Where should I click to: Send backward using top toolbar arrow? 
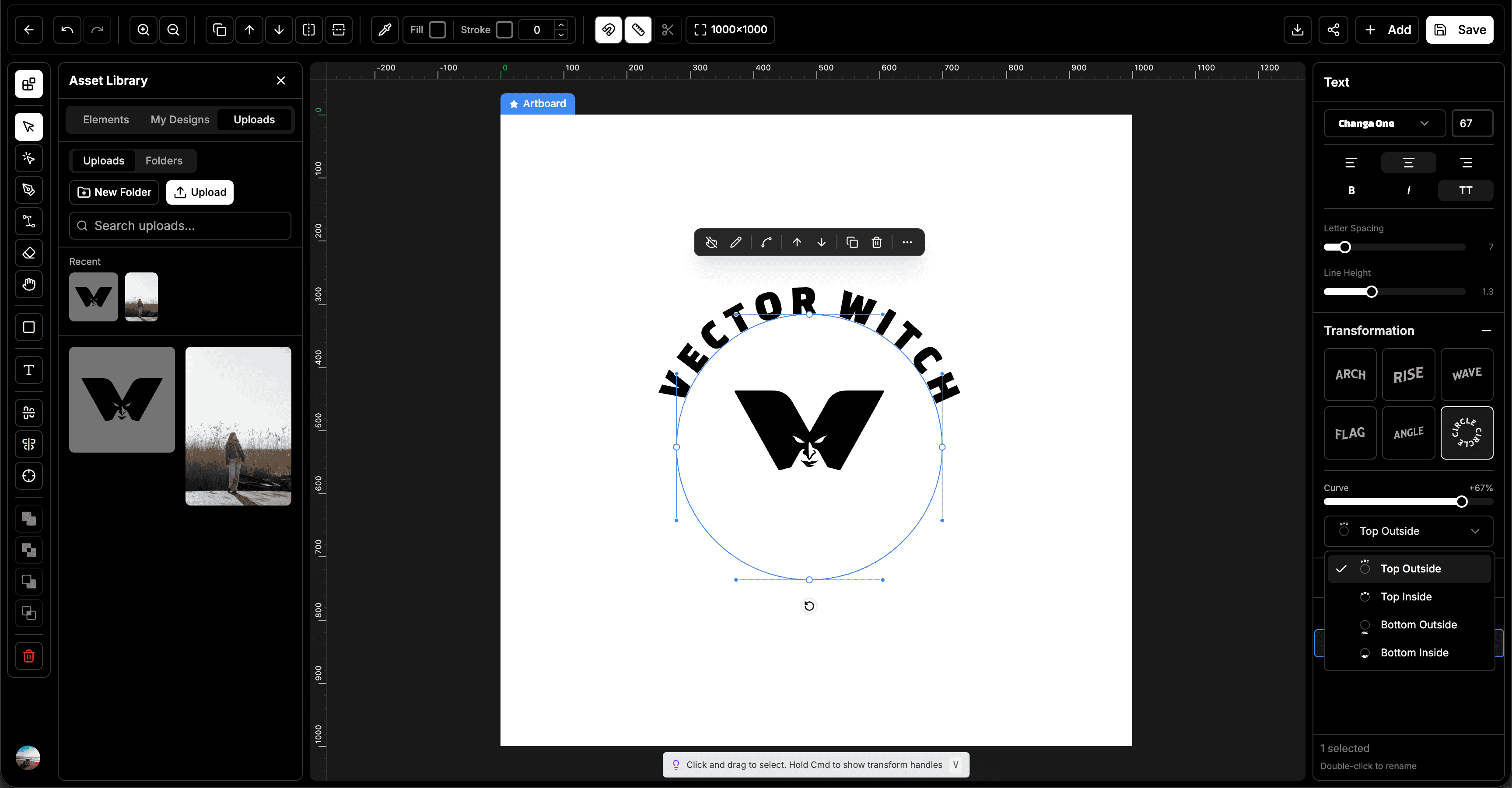click(280, 30)
